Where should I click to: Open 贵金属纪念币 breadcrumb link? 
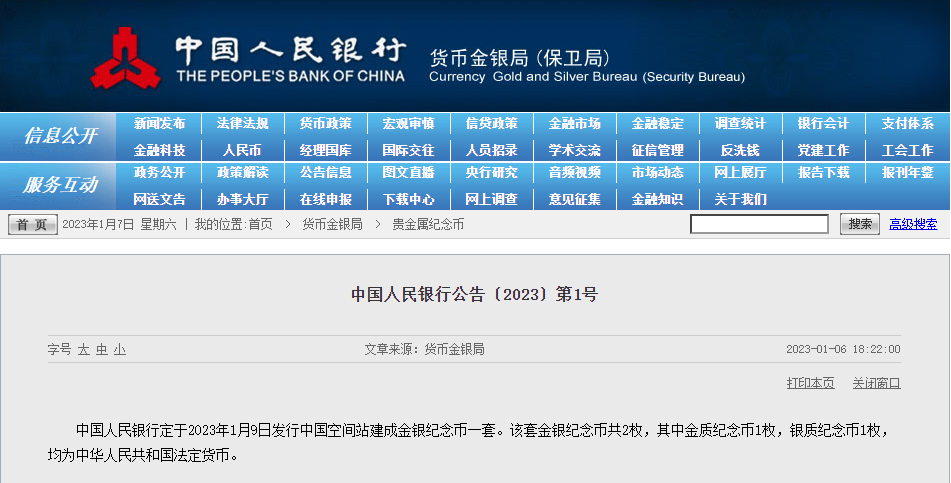click(428, 225)
